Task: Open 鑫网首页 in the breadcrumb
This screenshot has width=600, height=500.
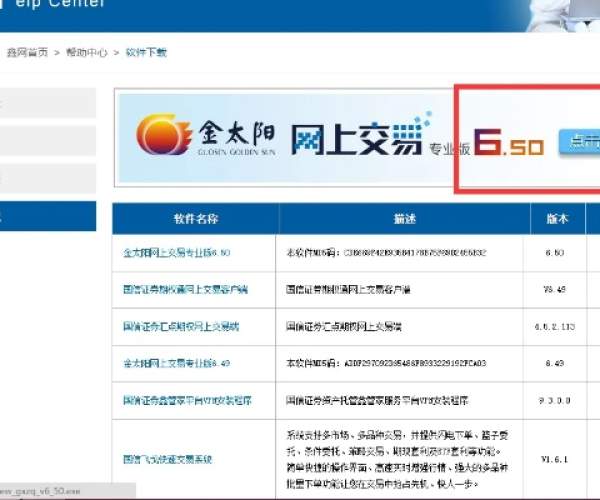Action: [27, 52]
